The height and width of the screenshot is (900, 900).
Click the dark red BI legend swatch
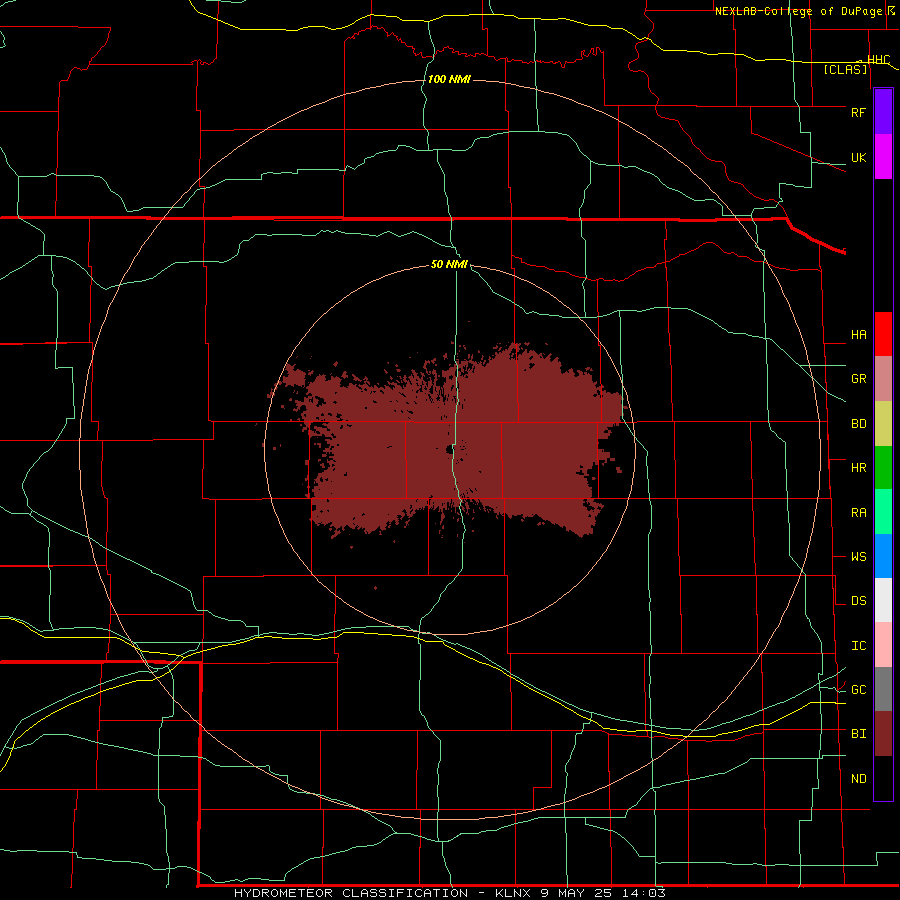(x=883, y=734)
